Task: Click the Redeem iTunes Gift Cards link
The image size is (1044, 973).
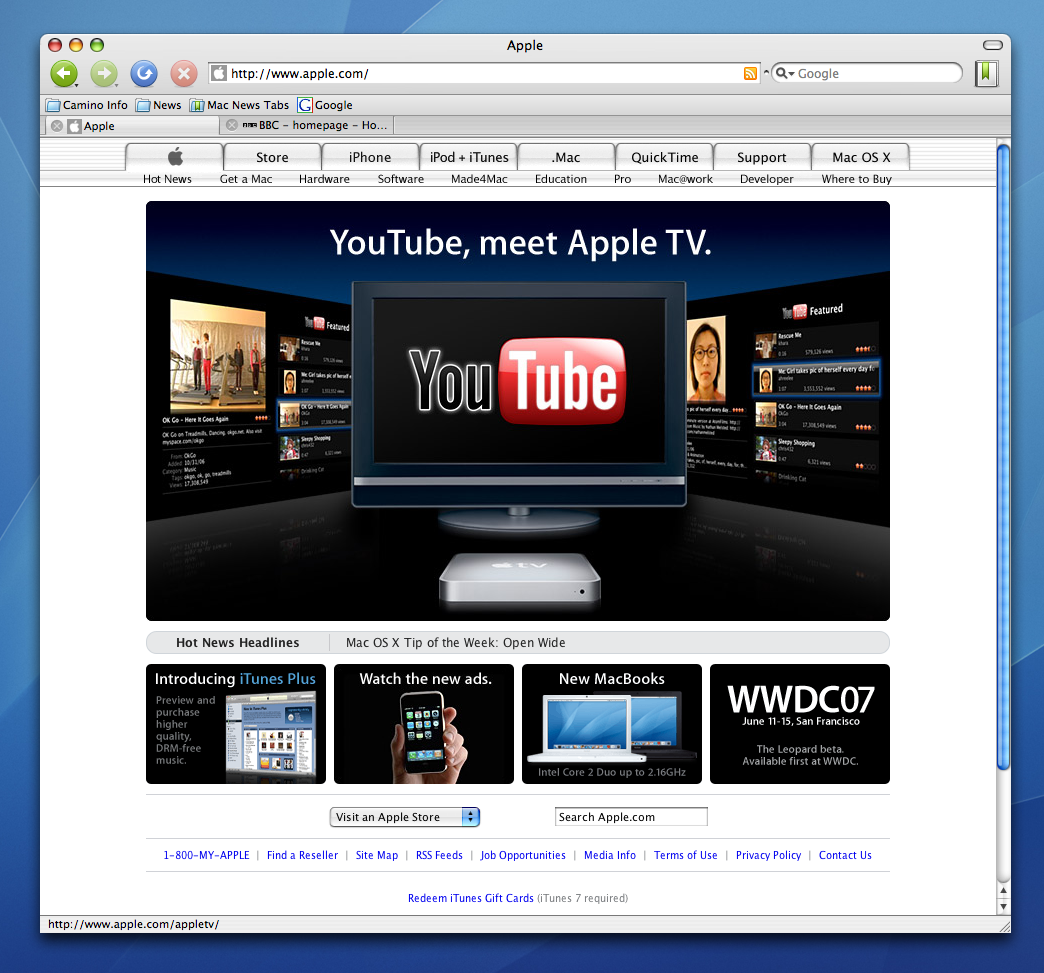Action: 471,898
